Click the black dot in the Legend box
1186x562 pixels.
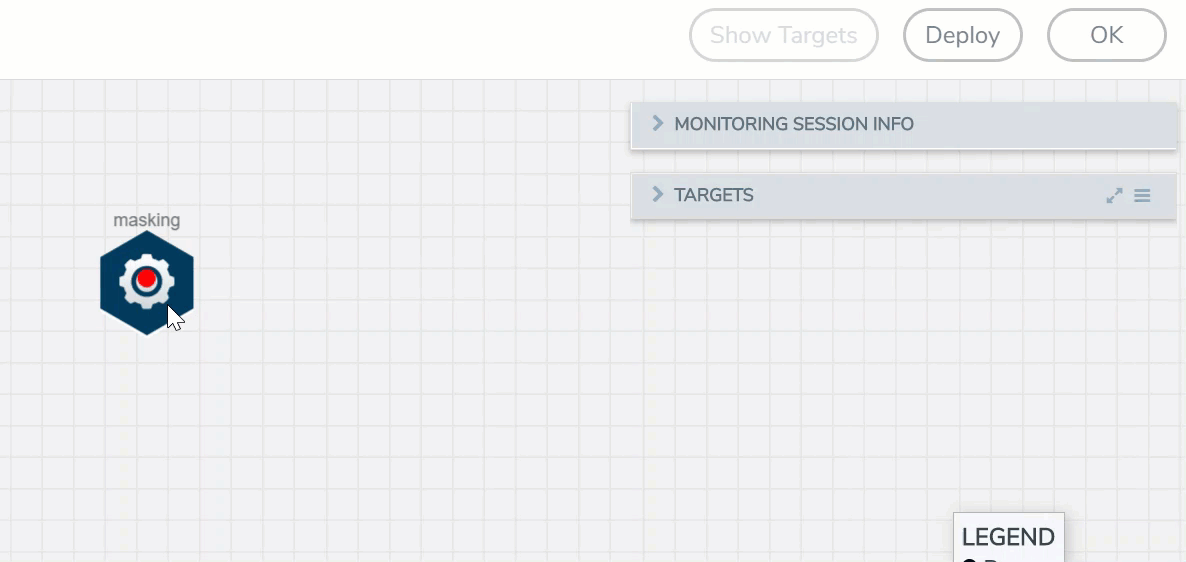969,559
